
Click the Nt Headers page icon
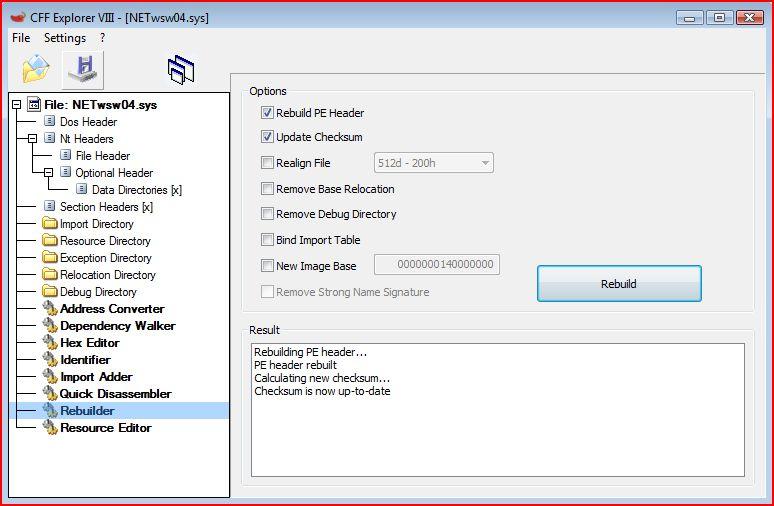pos(49,138)
